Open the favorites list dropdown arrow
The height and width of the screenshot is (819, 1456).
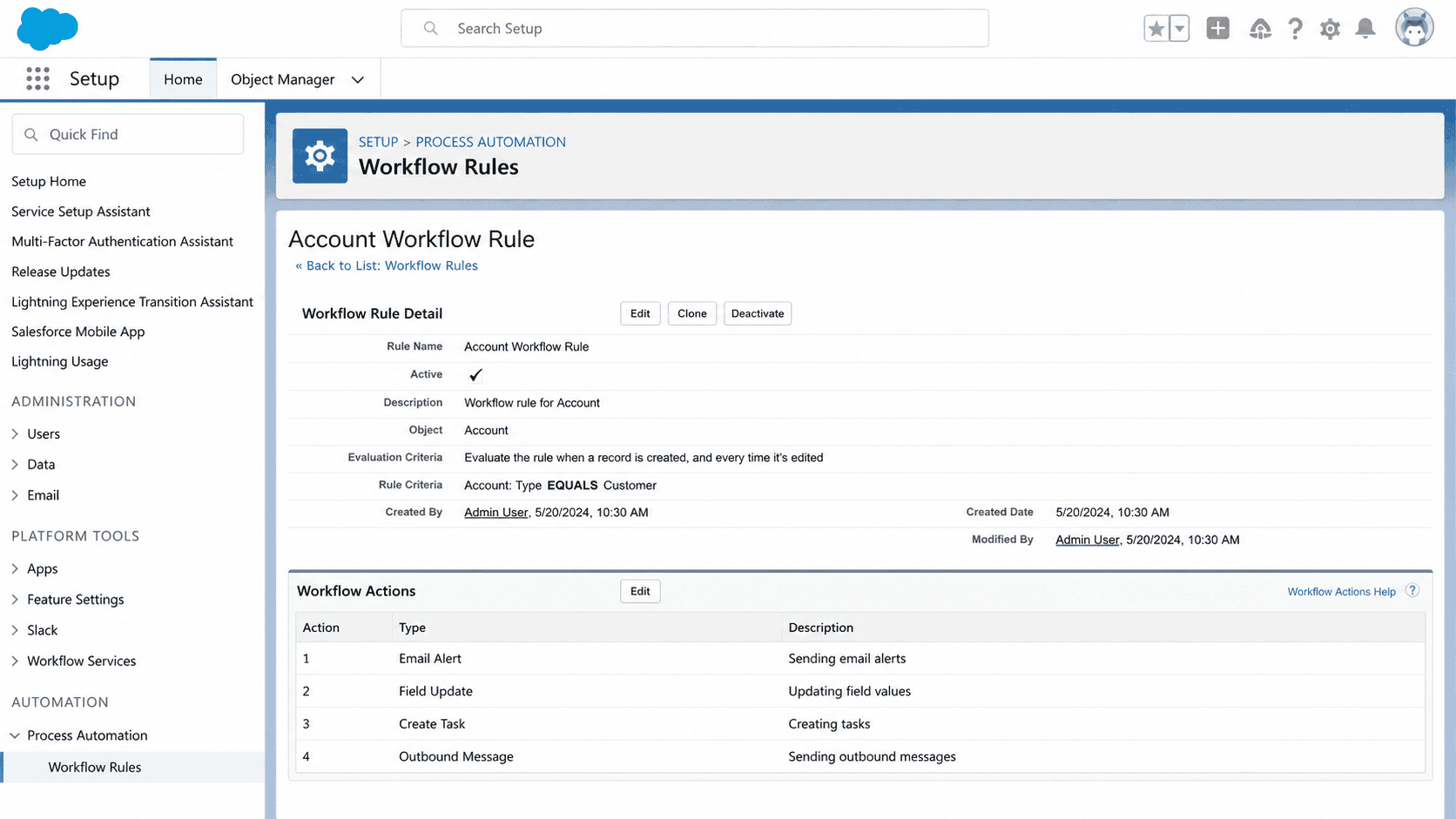point(1179,29)
